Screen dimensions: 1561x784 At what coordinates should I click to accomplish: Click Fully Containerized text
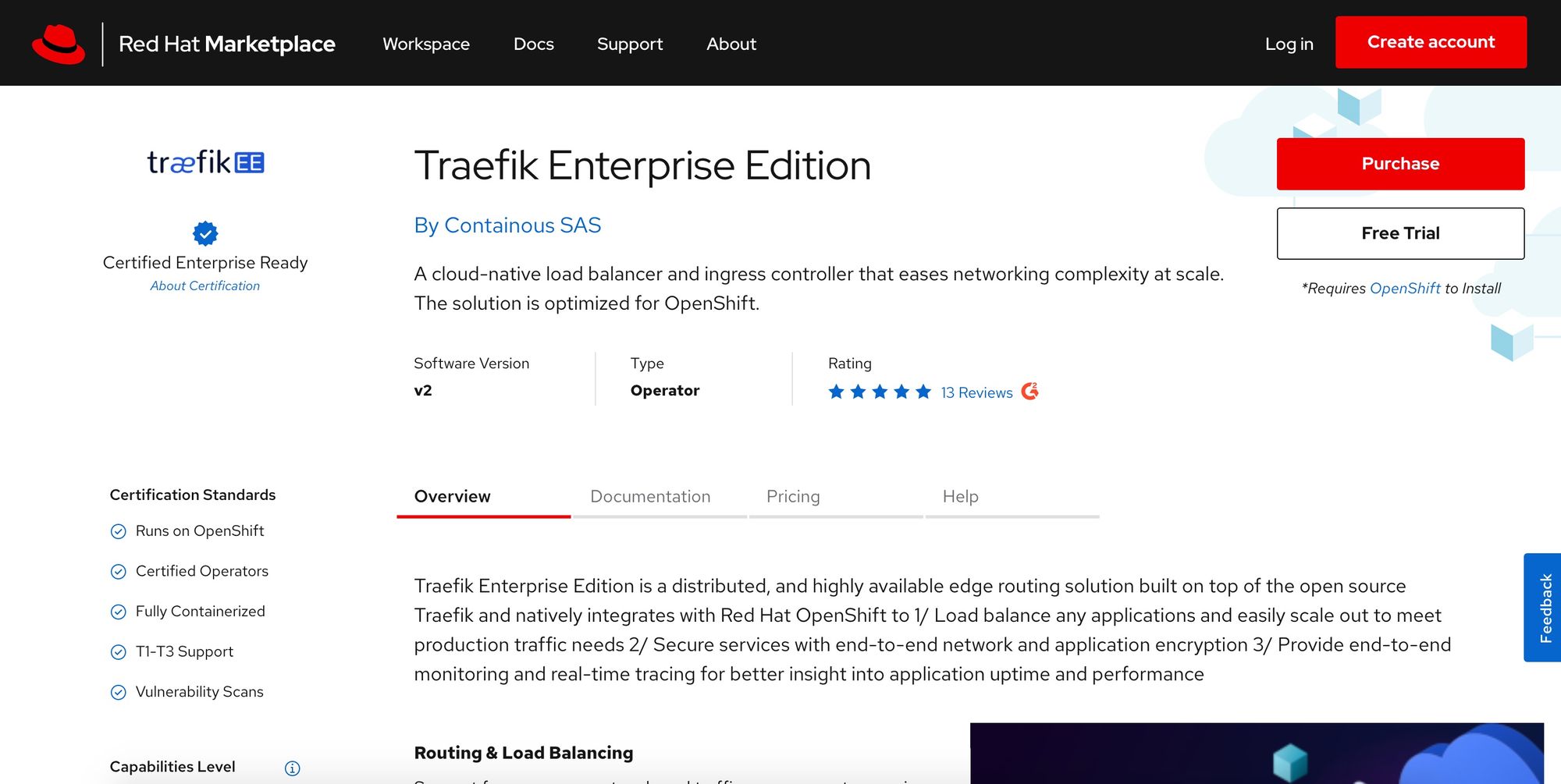pyautogui.click(x=201, y=612)
